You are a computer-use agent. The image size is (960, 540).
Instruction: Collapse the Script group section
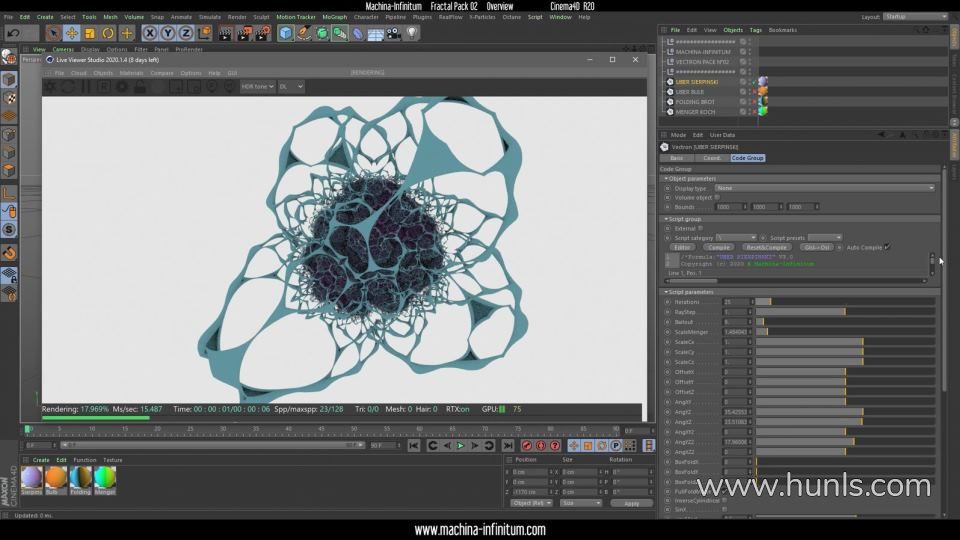tap(667, 219)
